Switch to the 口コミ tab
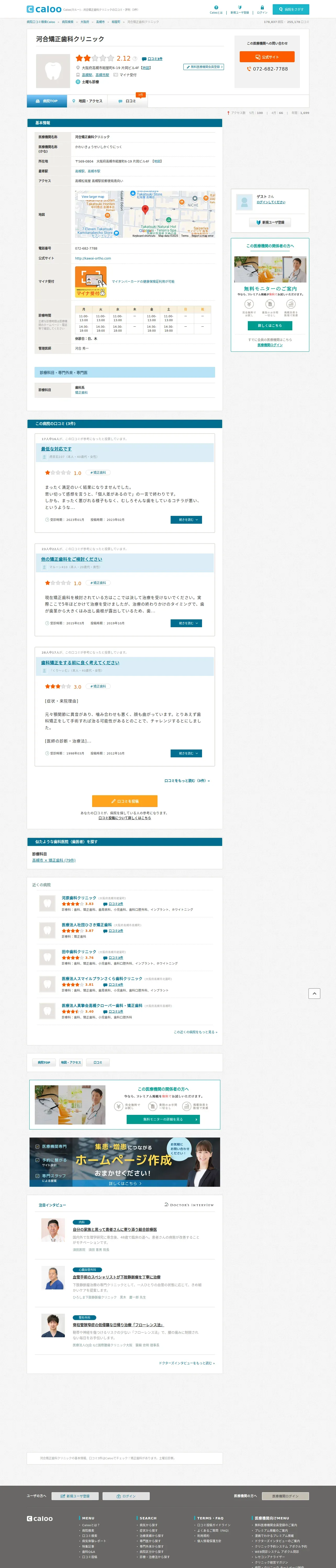336x1568 pixels. coord(128,101)
